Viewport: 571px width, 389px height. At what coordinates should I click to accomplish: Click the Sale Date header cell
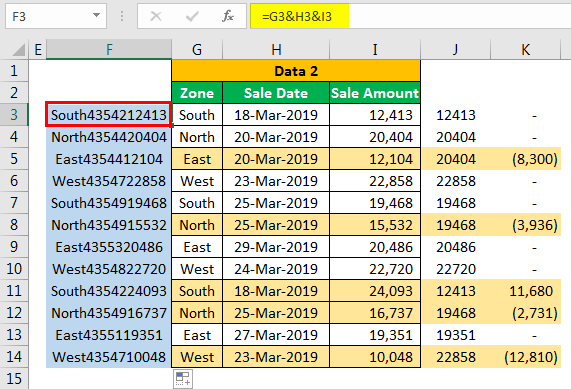276,93
